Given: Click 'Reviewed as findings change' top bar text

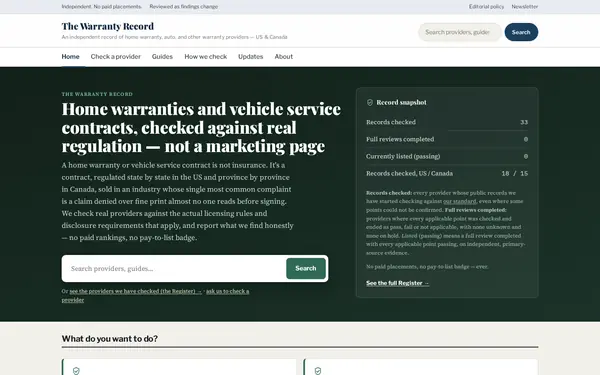Looking at the screenshot, I should [x=184, y=7].
